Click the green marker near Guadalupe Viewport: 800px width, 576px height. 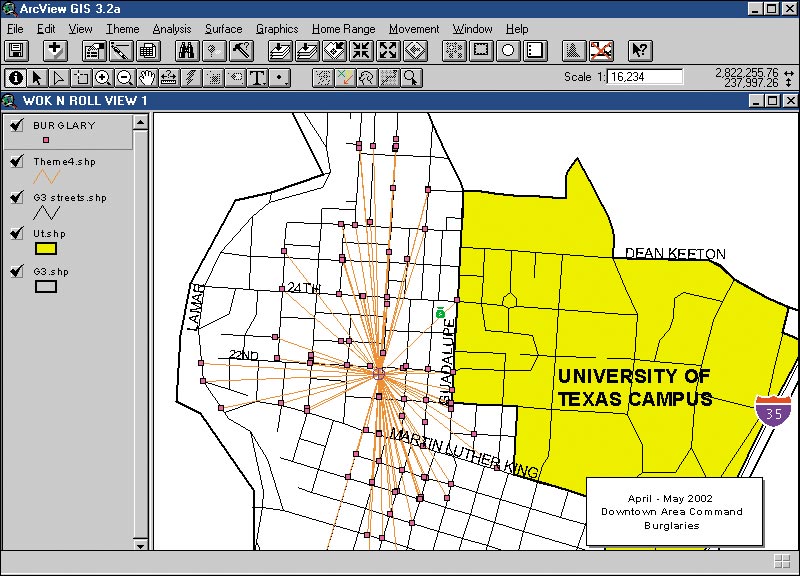(440, 312)
